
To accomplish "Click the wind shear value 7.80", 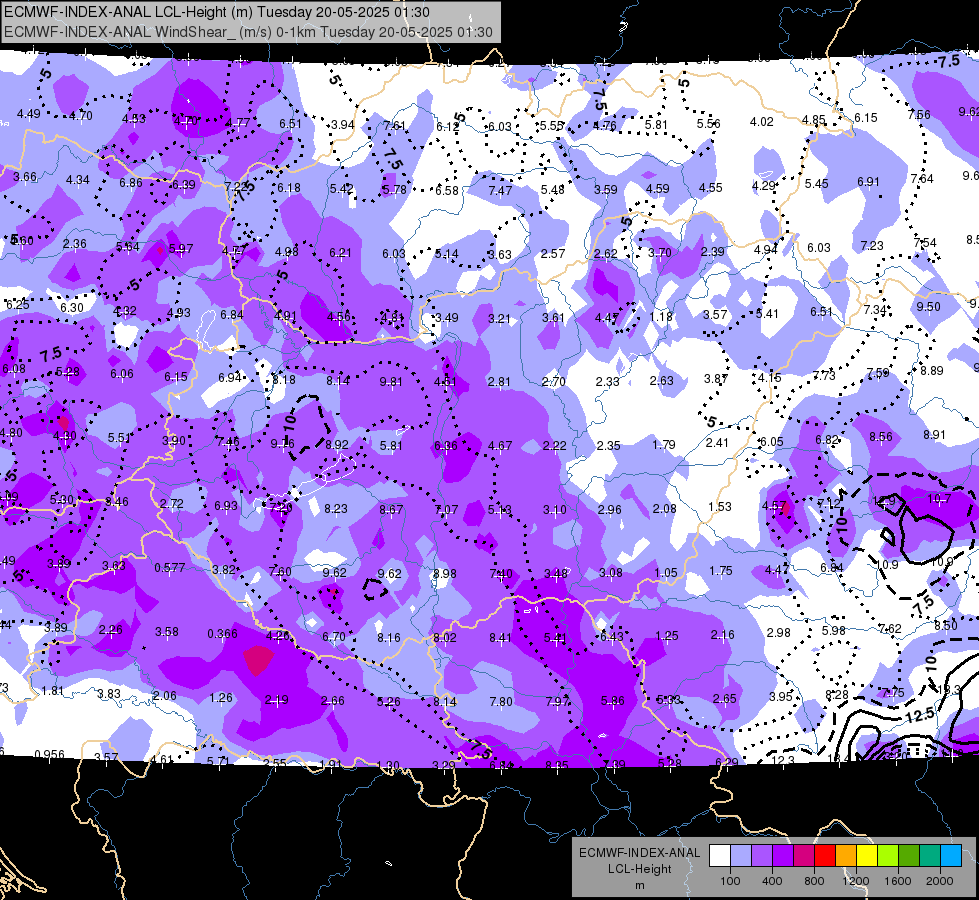I will click(x=501, y=702).
